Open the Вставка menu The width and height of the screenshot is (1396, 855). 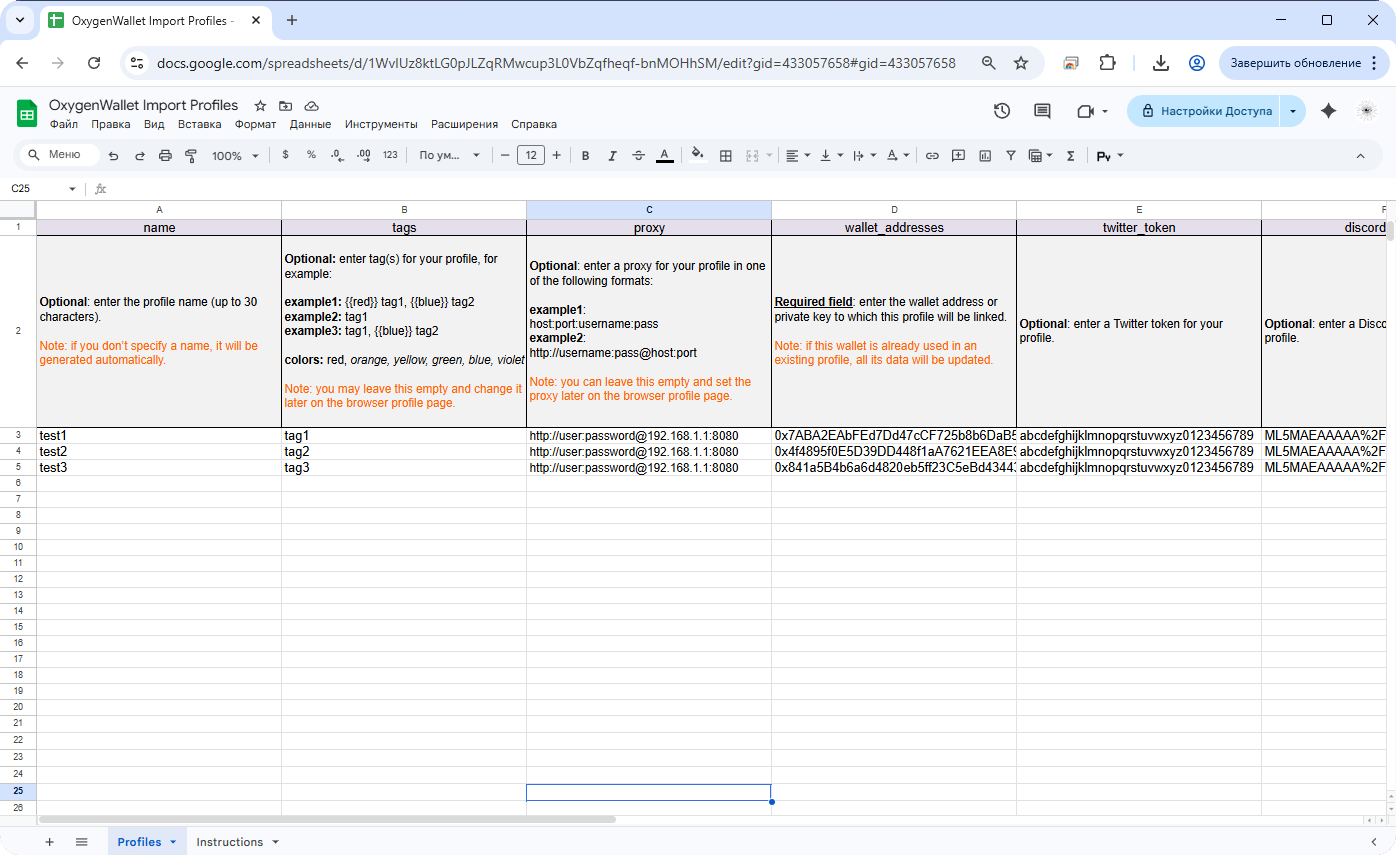pos(200,125)
